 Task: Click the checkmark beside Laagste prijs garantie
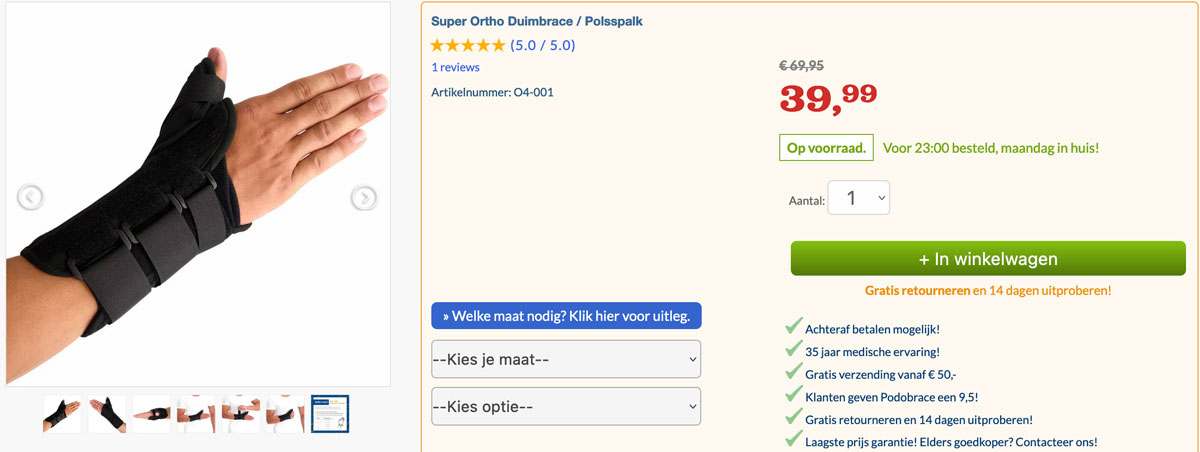(793, 441)
